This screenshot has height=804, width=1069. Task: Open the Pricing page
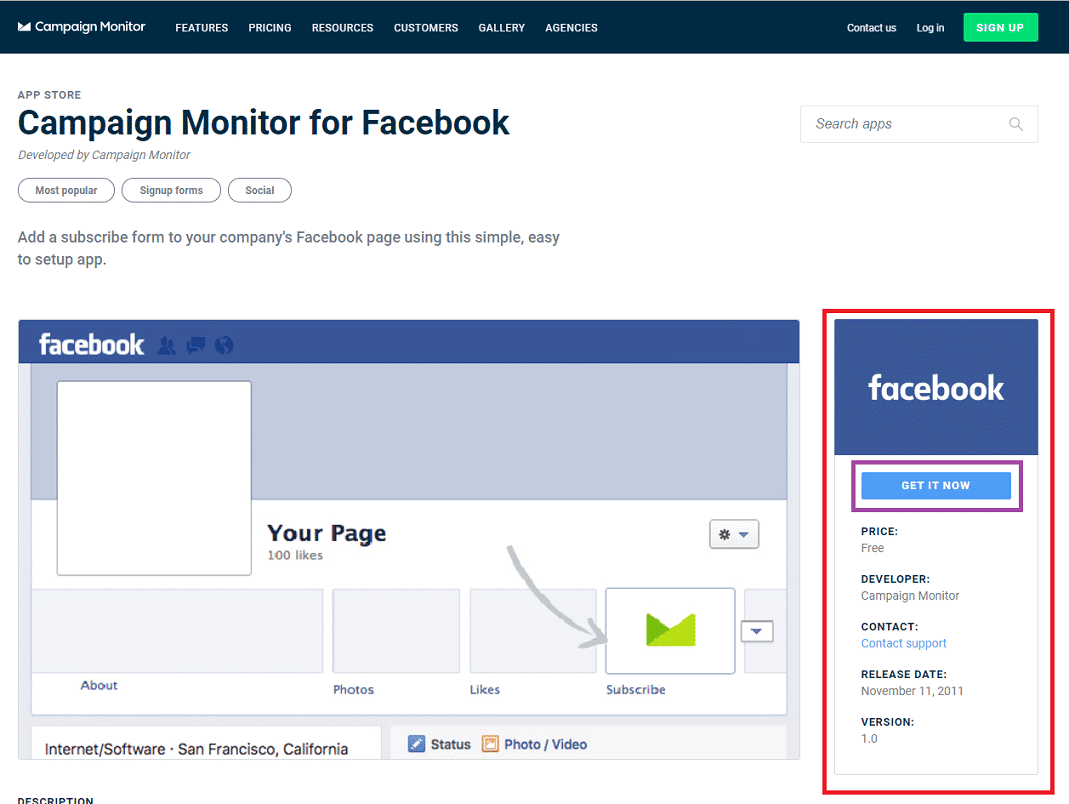point(270,28)
